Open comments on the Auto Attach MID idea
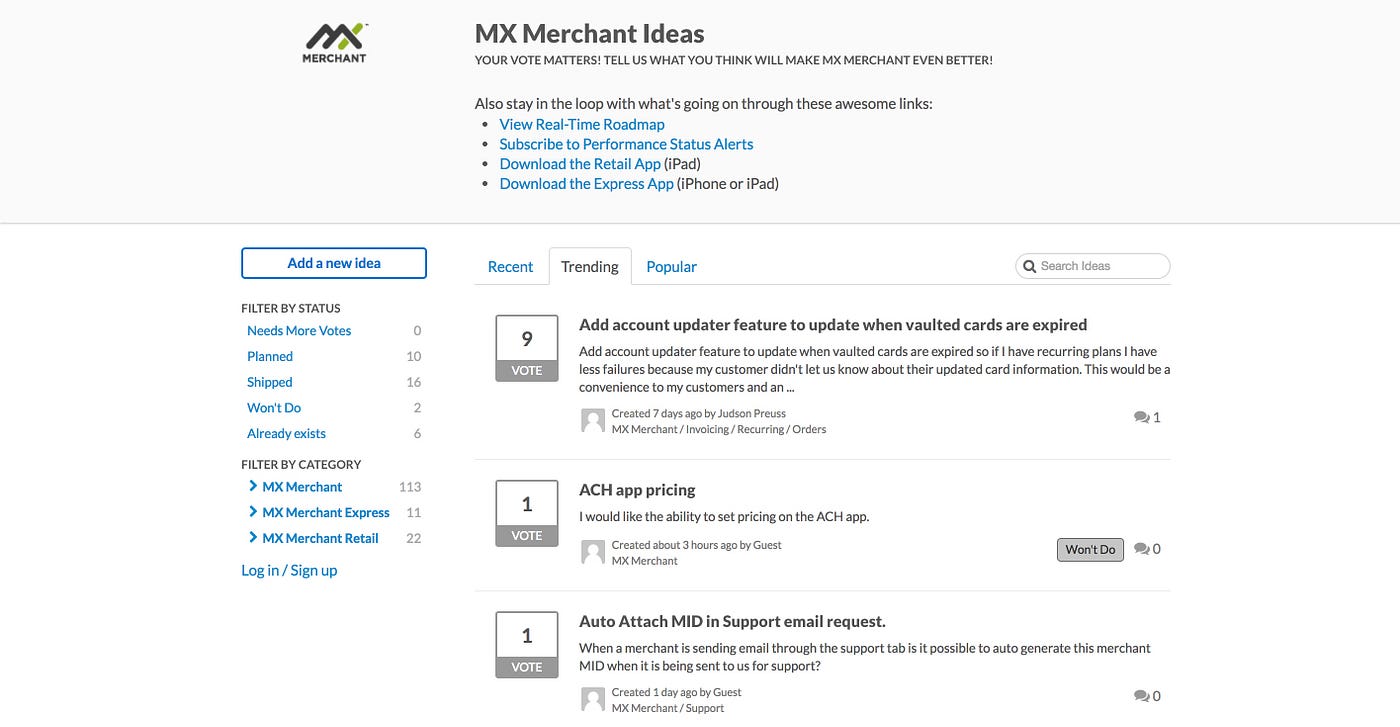Screen dimensions: 1400x727 1147,696
